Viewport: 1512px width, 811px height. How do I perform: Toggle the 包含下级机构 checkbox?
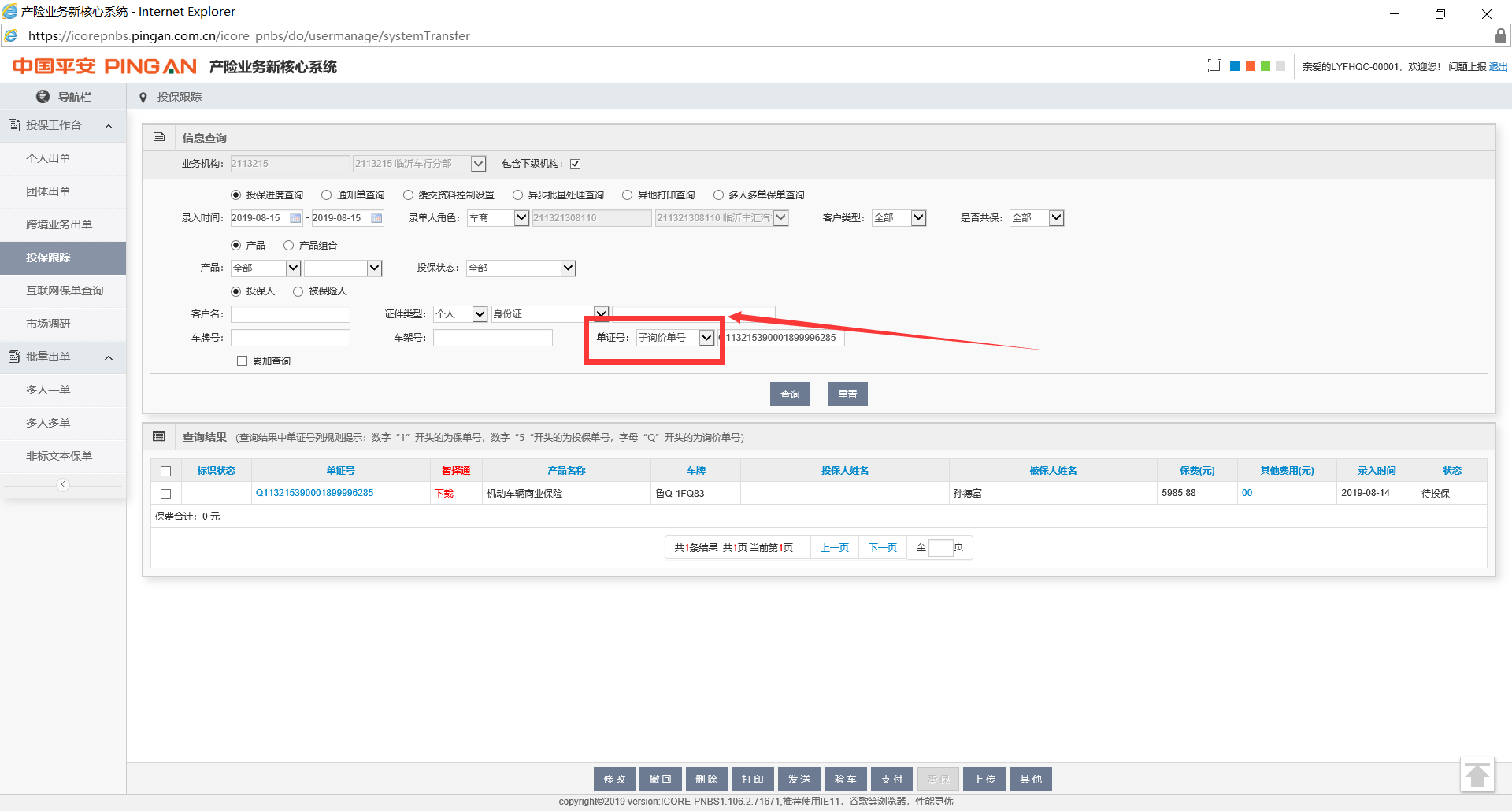(x=576, y=164)
